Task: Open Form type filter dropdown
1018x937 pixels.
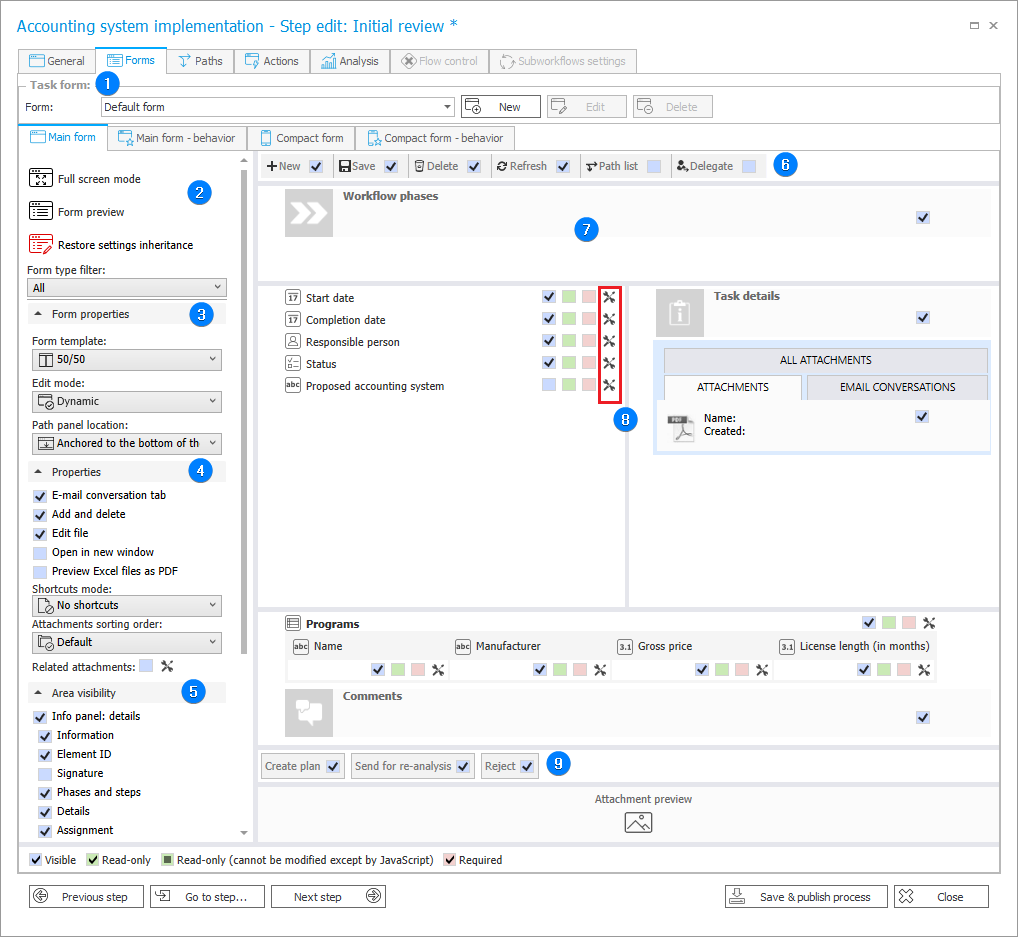Action: coord(127,288)
